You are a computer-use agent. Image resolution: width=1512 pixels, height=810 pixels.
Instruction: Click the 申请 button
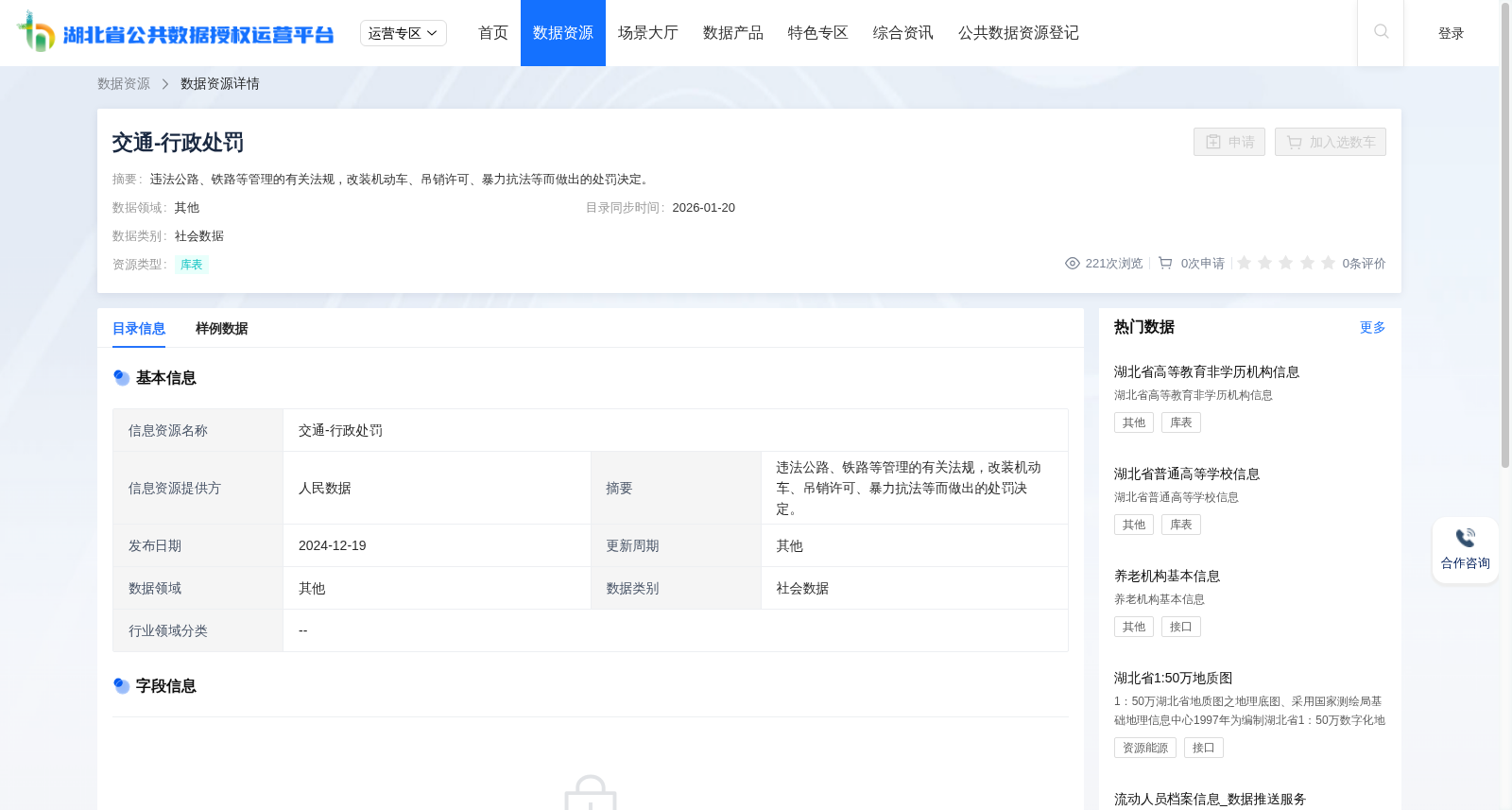(1229, 142)
